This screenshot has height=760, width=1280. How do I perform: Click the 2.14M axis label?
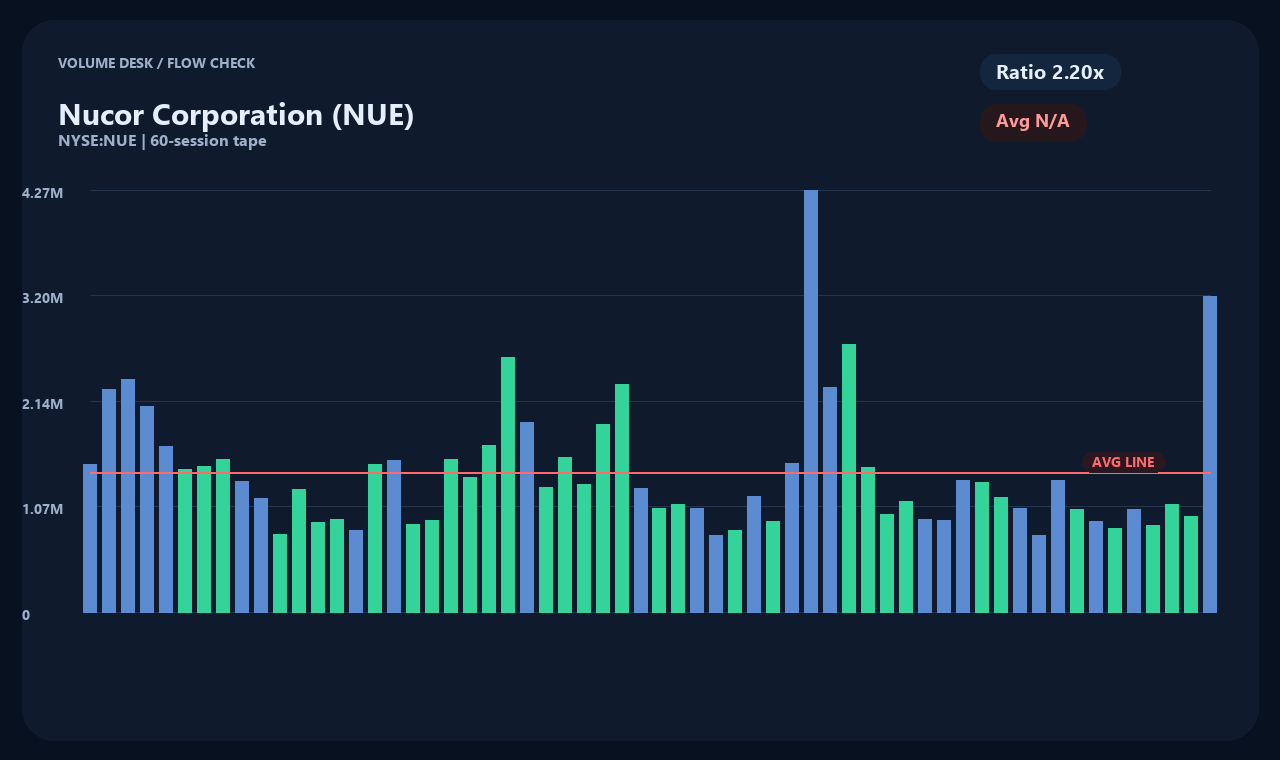[43, 403]
